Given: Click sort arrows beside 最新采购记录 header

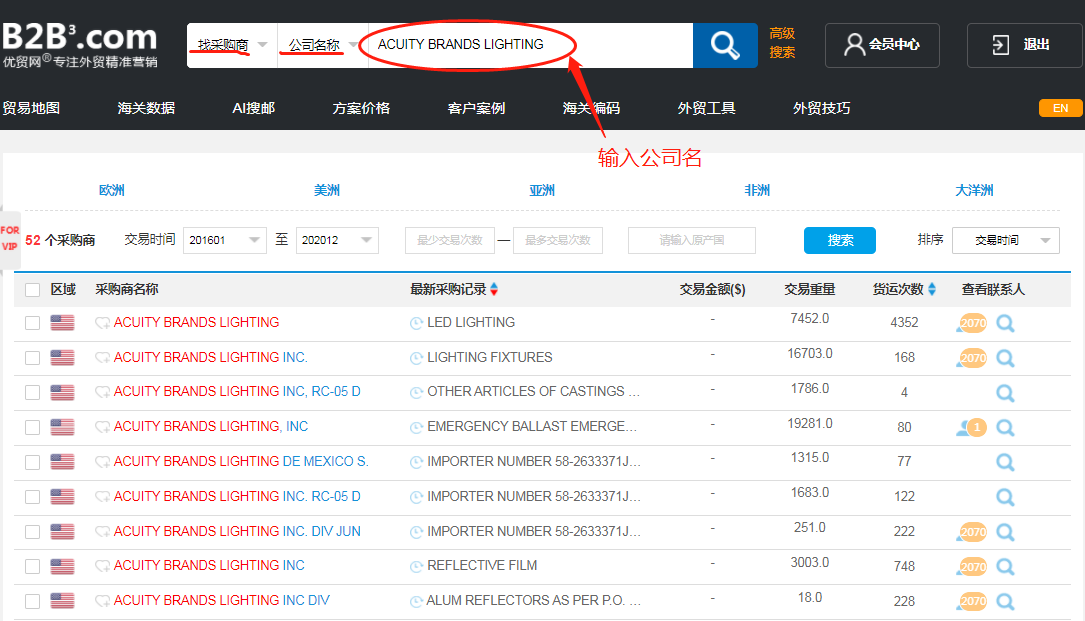Looking at the screenshot, I should tap(494, 290).
